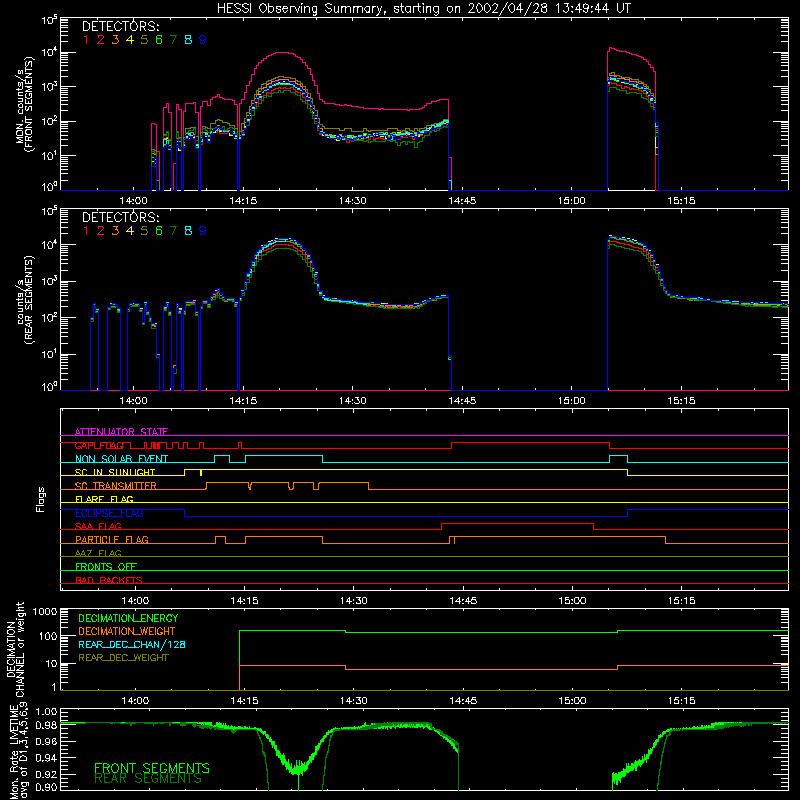This screenshot has height=800, width=800.
Task: Click the front segments counts/s axis title
Action: point(26,105)
